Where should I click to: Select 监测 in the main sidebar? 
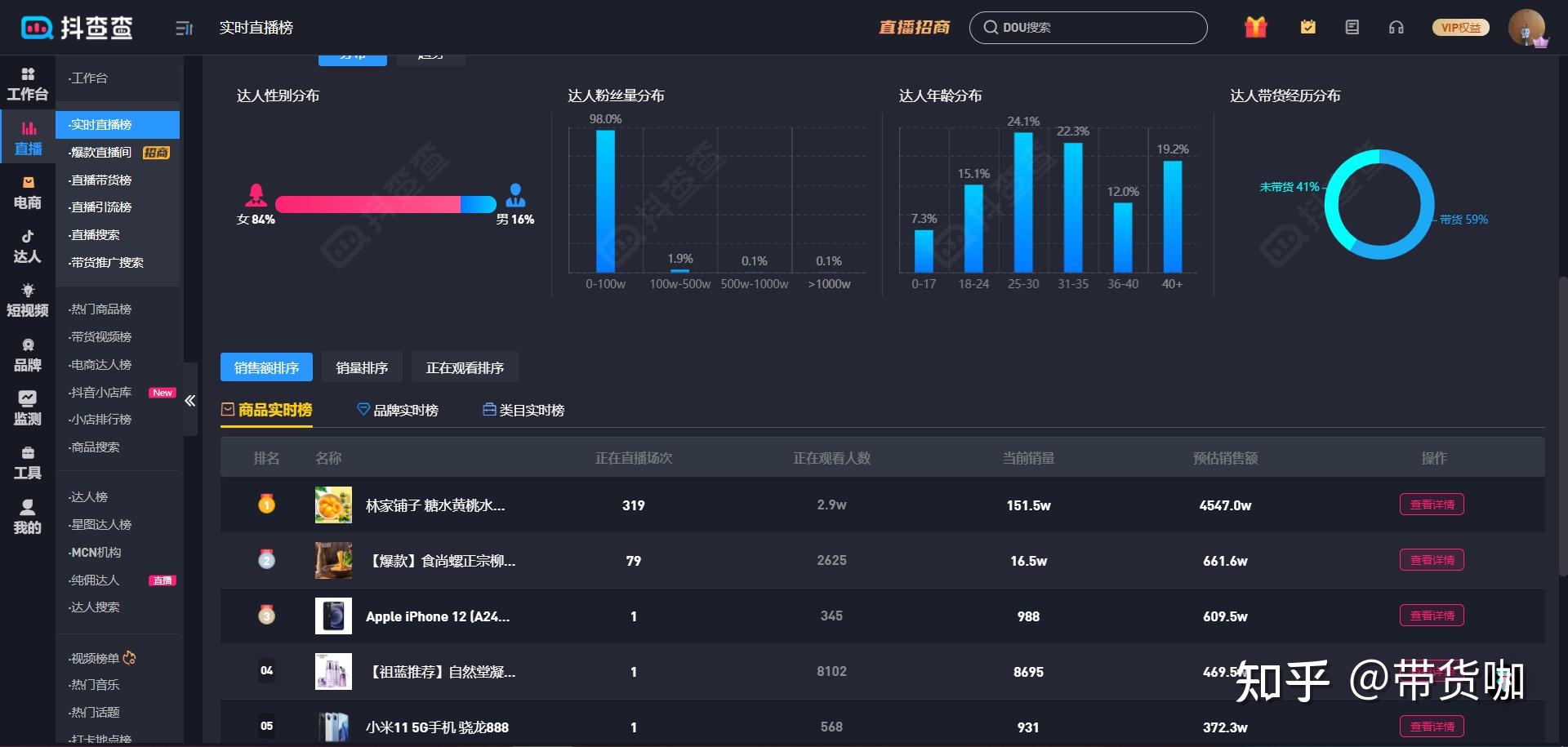click(x=28, y=409)
